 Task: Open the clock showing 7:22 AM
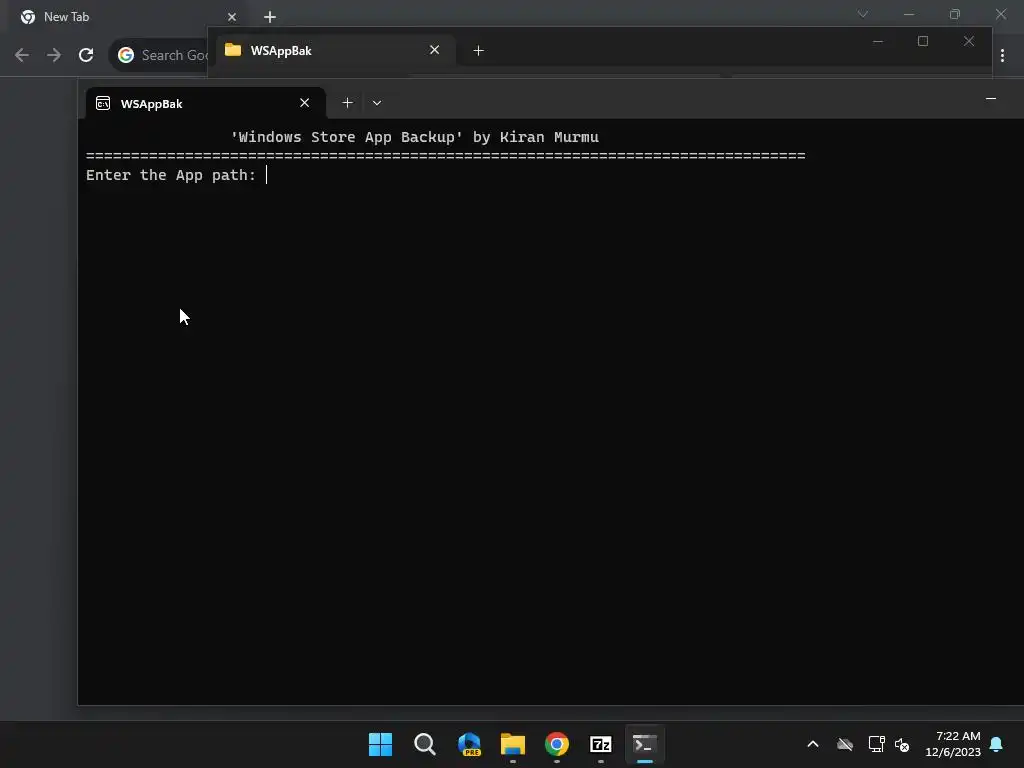953,744
